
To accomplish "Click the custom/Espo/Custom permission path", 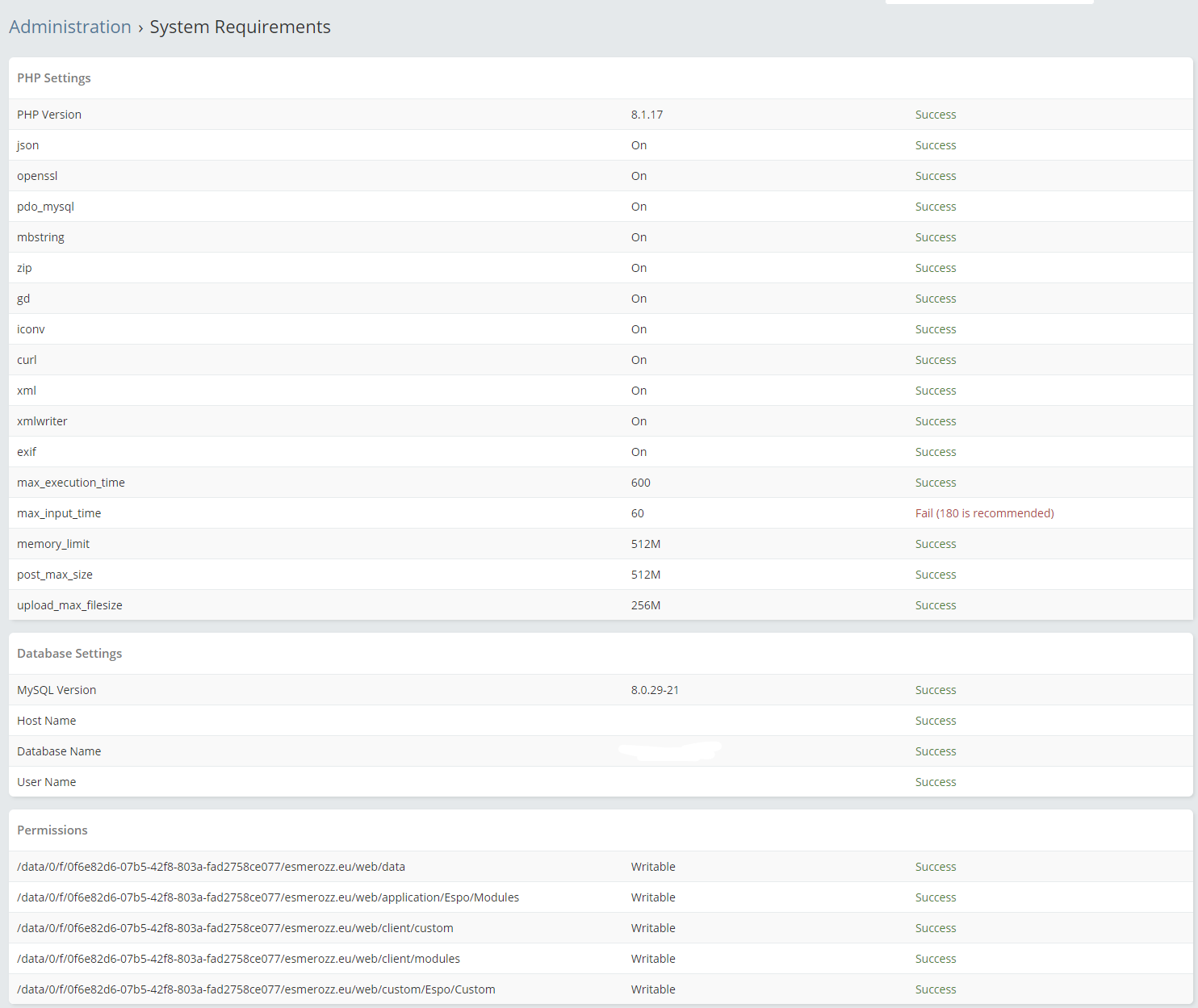I will click(256, 989).
